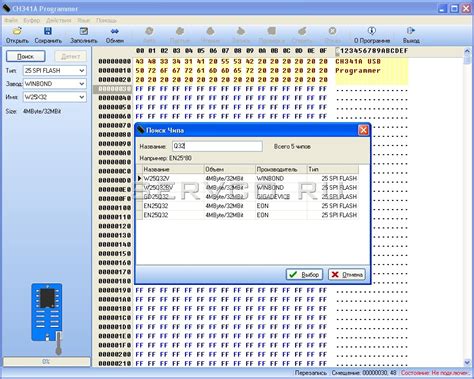Click the Название search field containing Q32
474x379 pixels.
coord(217,146)
